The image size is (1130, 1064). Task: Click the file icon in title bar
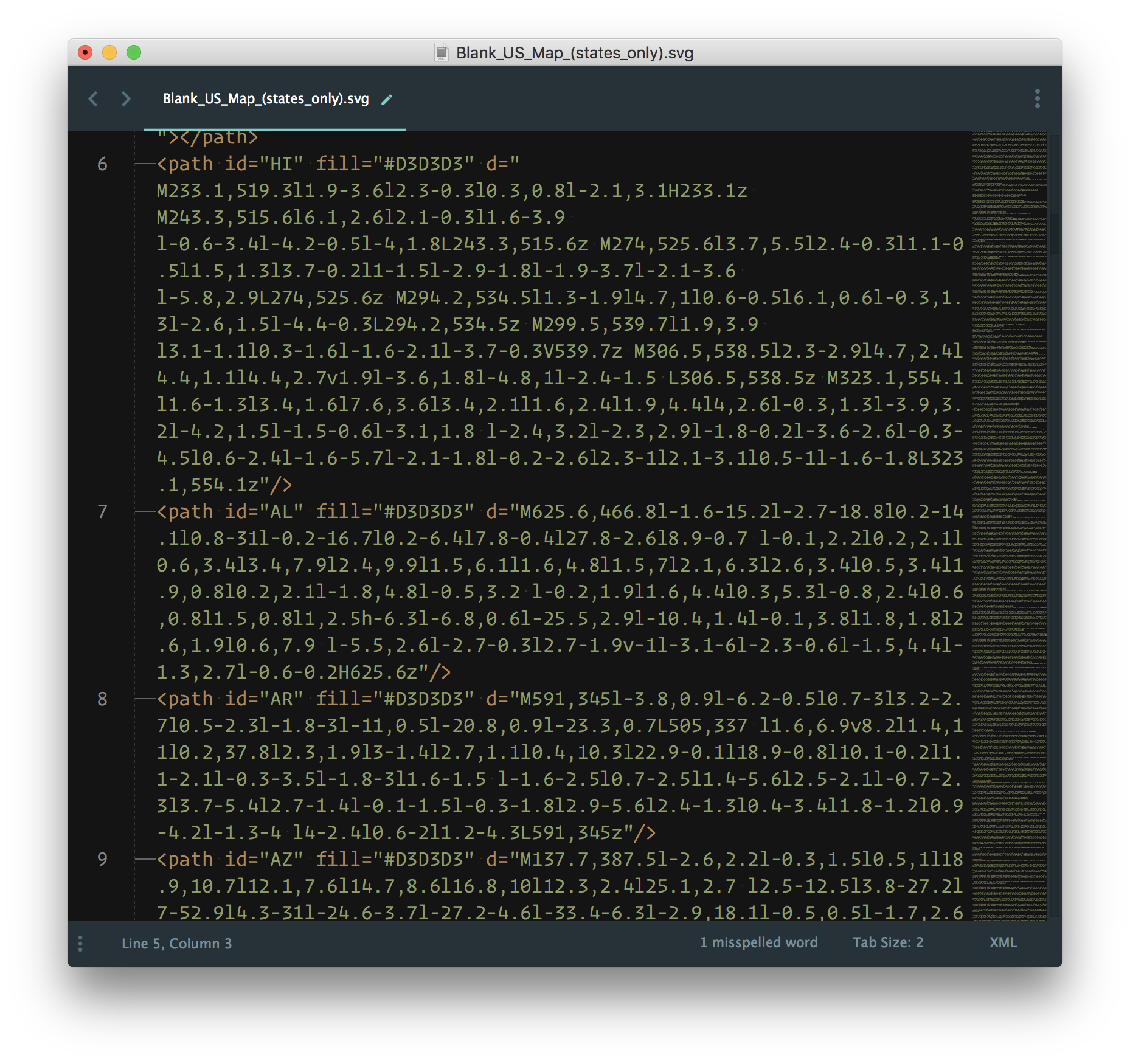[442, 53]
